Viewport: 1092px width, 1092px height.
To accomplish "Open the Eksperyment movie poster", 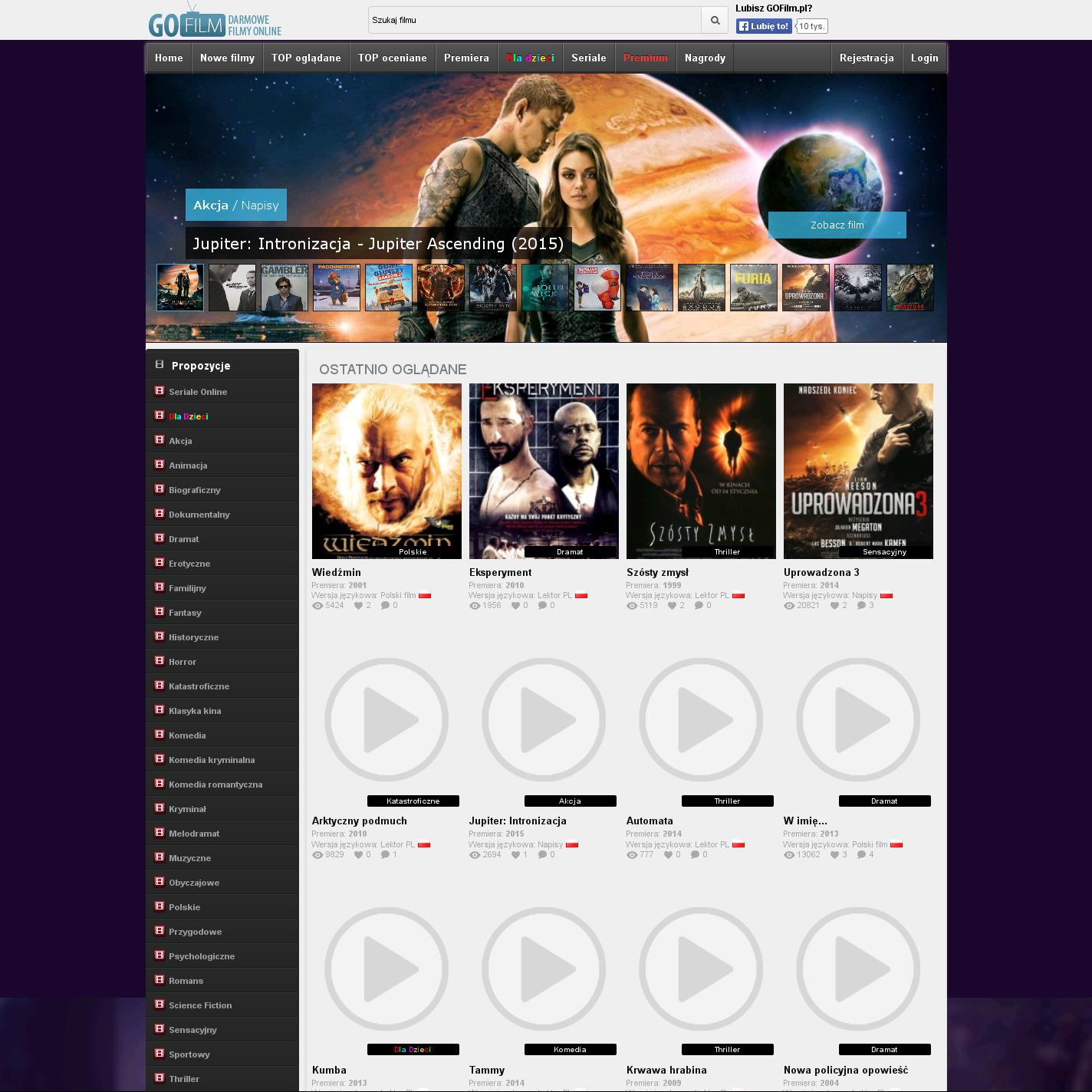I will coord(544,471).
